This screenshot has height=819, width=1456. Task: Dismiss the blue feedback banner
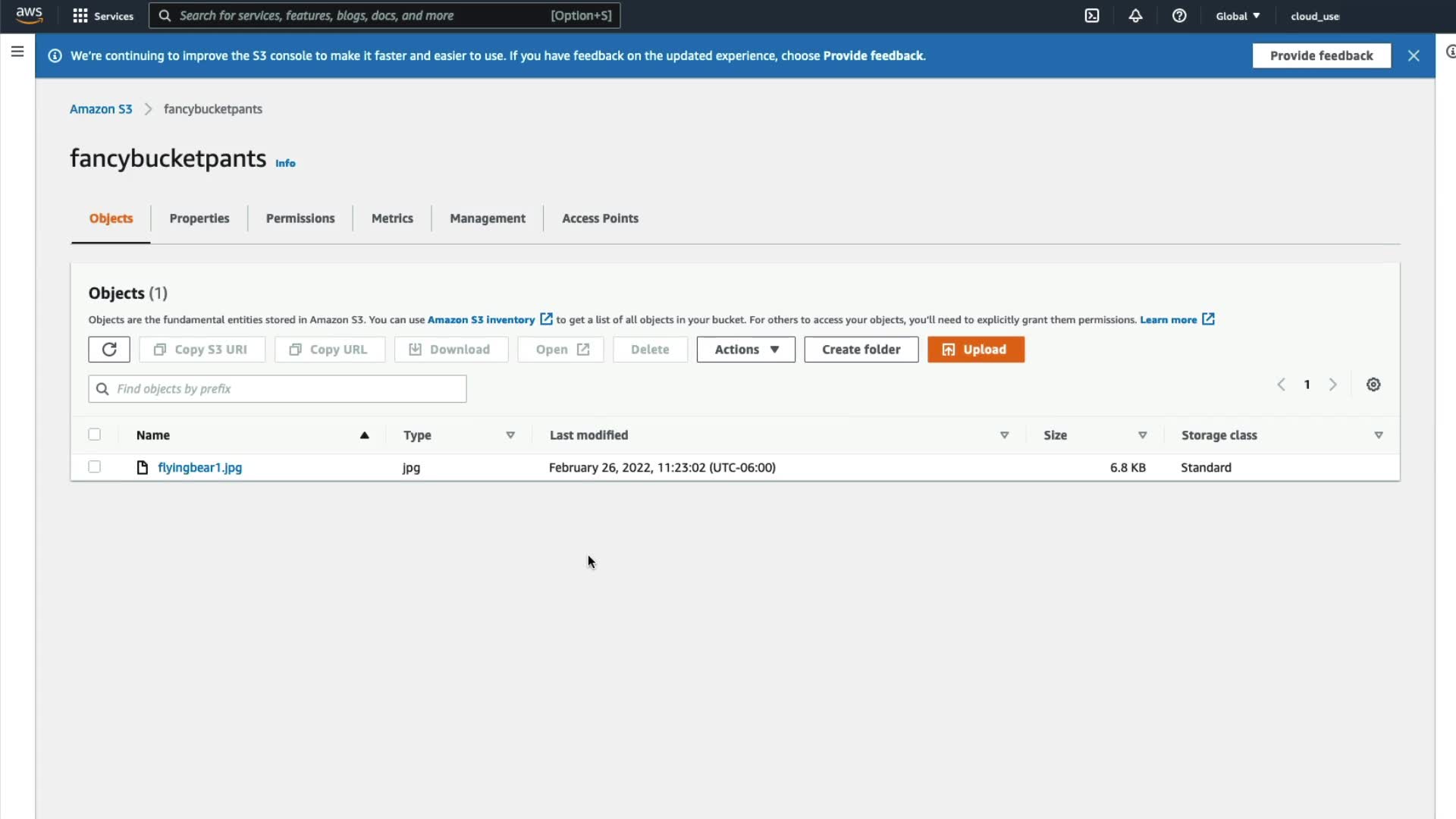point(1414,55)
